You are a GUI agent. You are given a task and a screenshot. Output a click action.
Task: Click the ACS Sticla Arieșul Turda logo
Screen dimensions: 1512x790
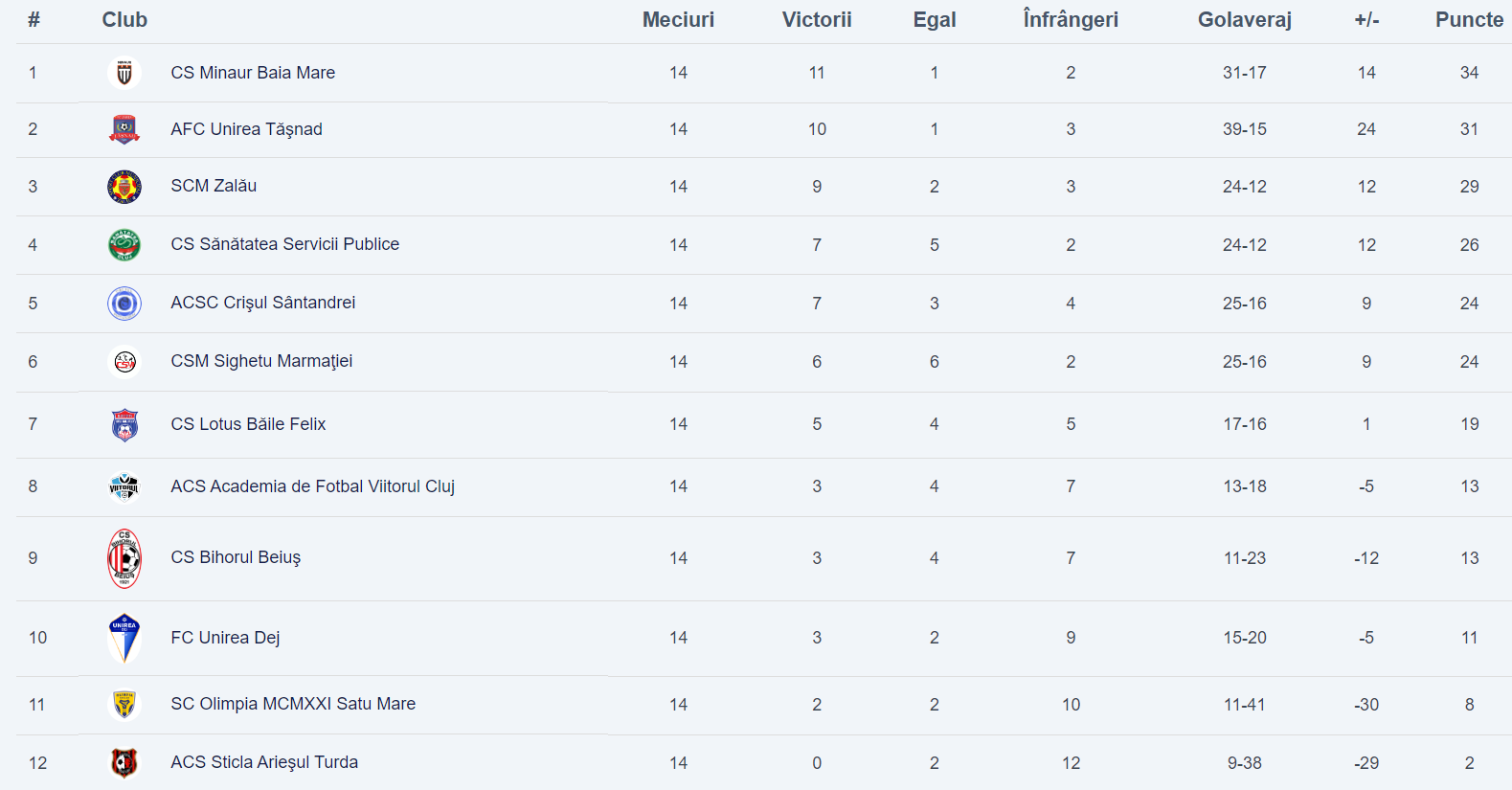(x=124, y=763)
